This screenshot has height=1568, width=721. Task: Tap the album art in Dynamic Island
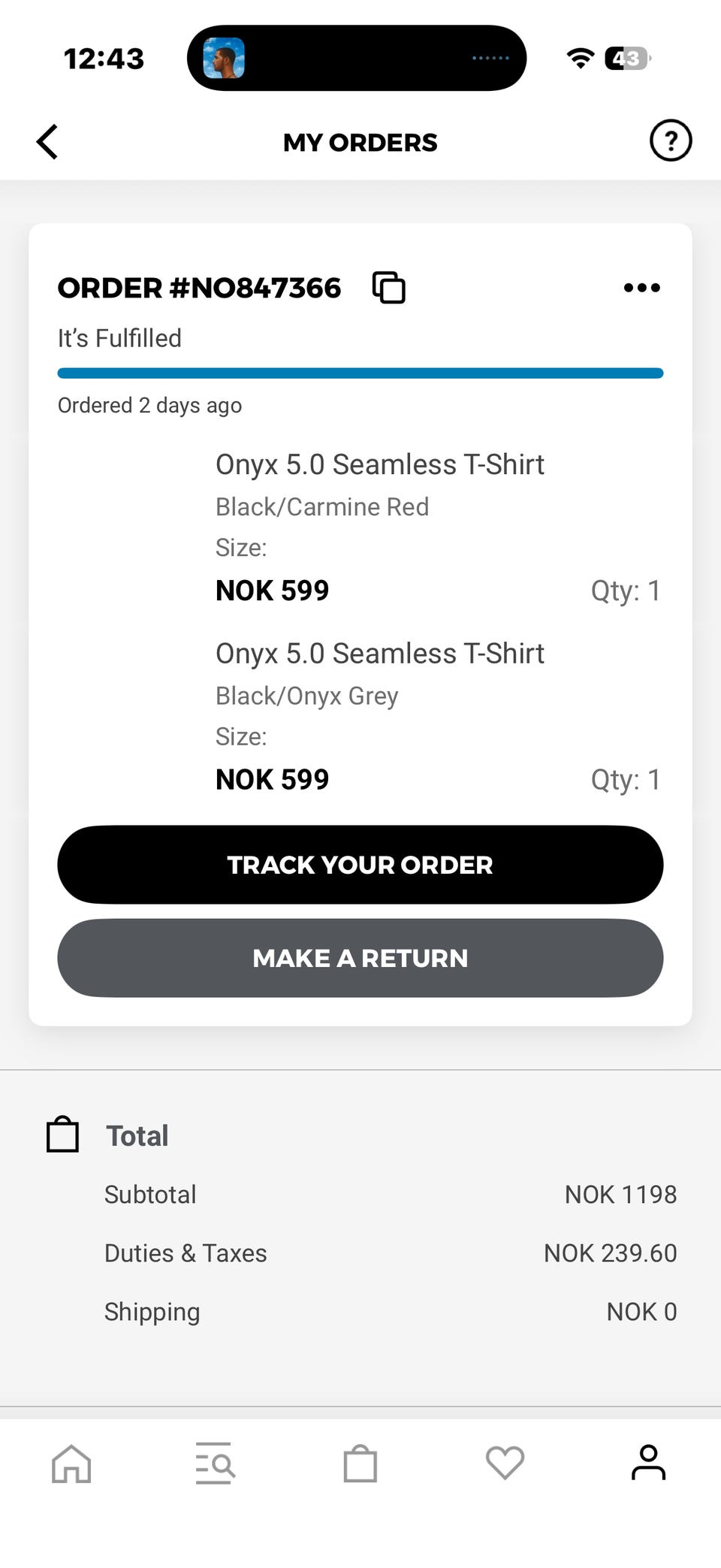[x=224, y=58]
